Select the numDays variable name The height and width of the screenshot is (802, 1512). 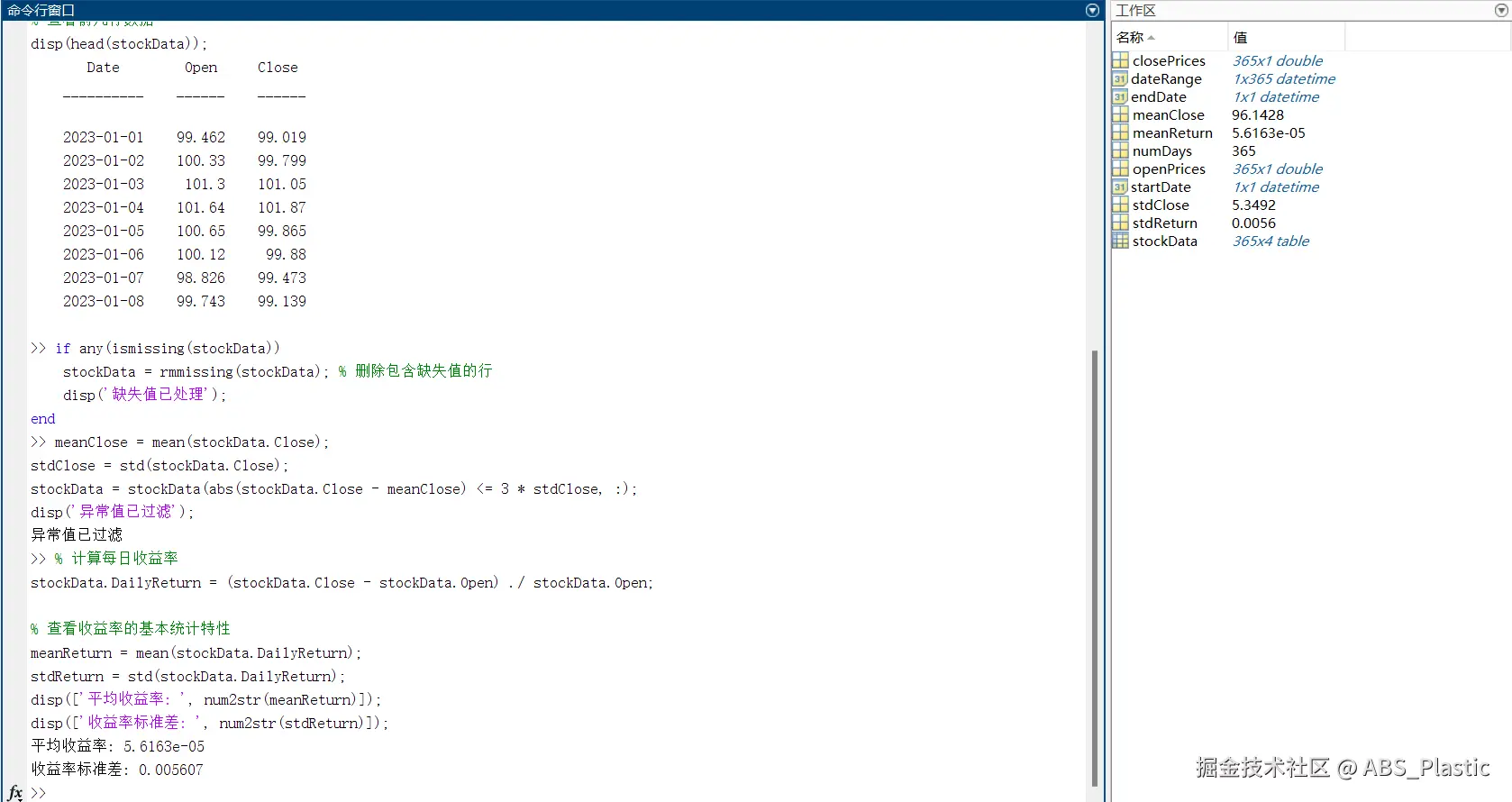tap(1161, 150)
